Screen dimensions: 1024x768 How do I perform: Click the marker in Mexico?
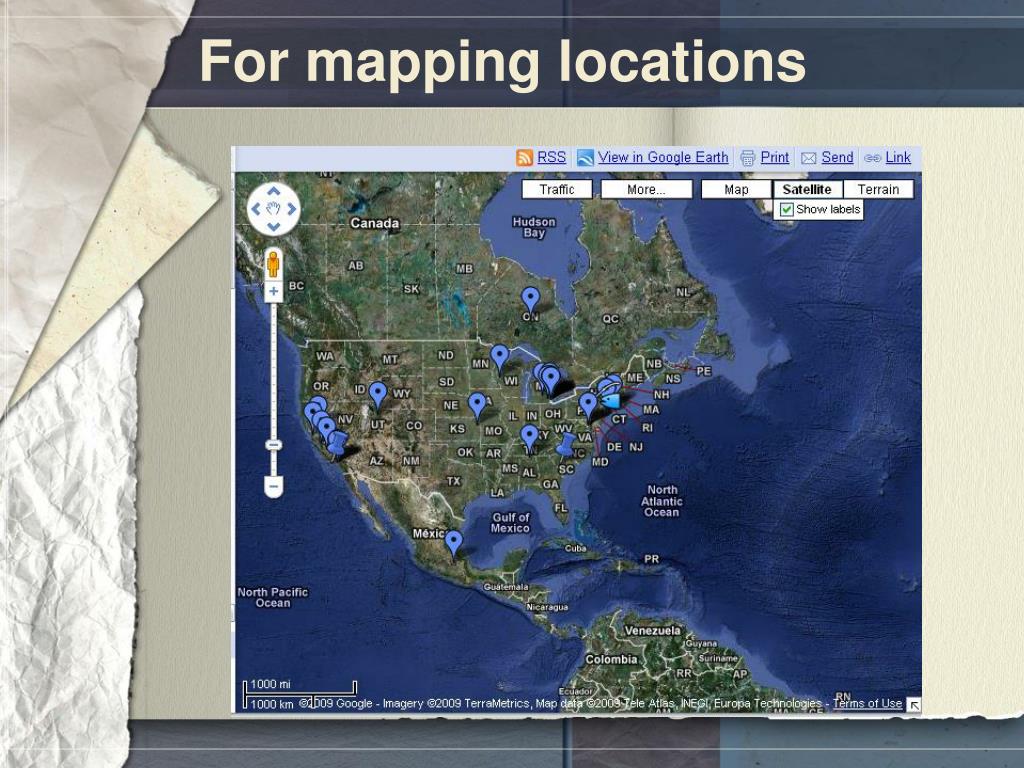(x=453, y=545)
